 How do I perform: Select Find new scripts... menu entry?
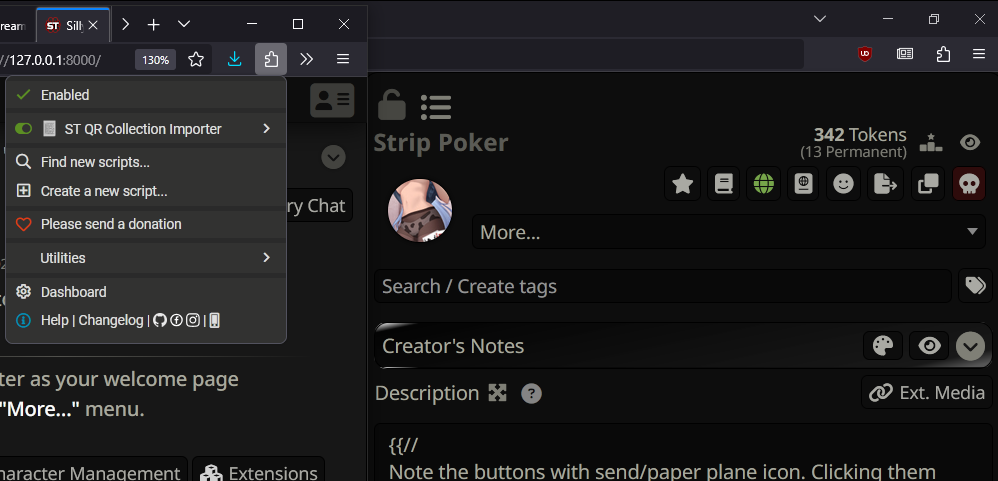pyautogui.click(x=146, y=162)
